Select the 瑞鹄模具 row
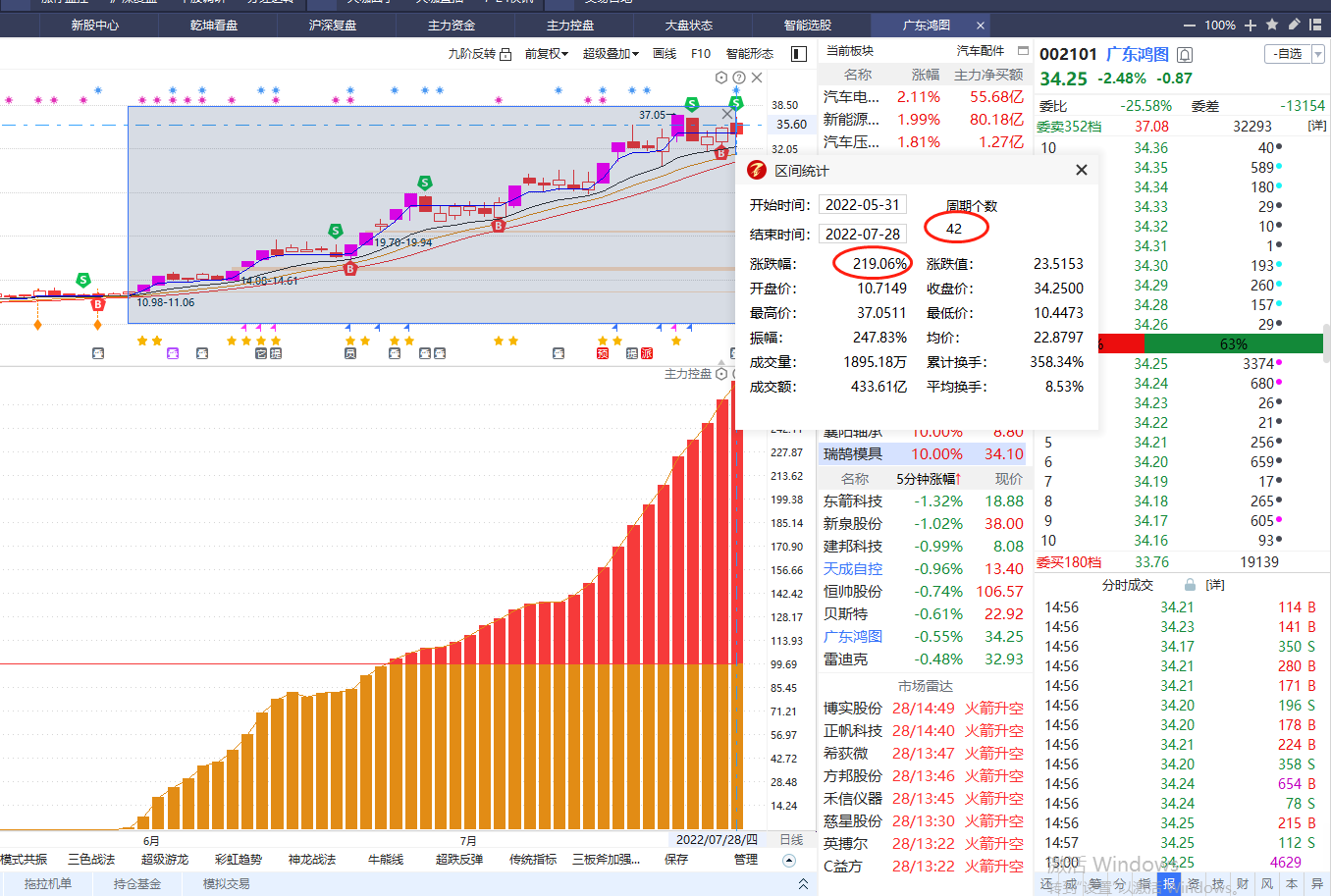The image size is (1331, 896). [x=924, y=454]
